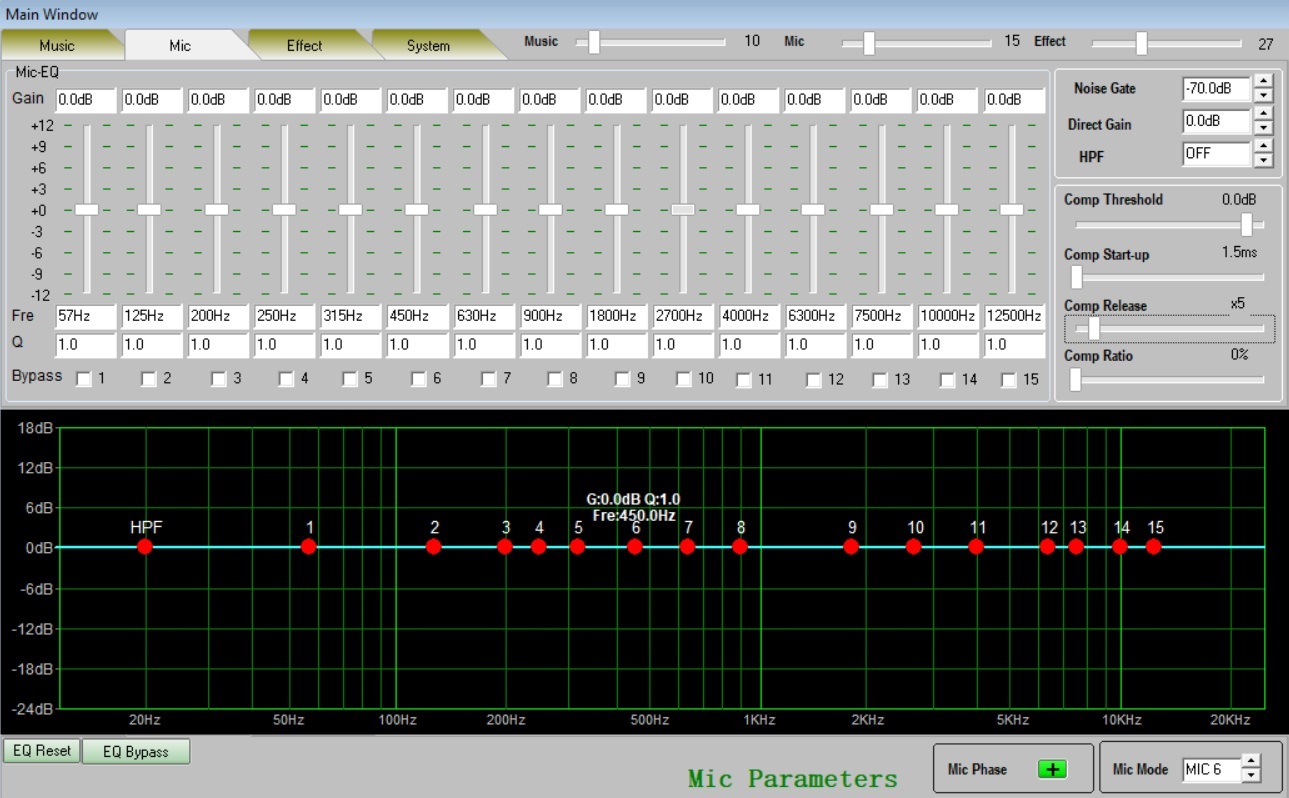The image size is (1289, 798).
Task: Switch to the Music tab
Action: click(x=57, y=46)
